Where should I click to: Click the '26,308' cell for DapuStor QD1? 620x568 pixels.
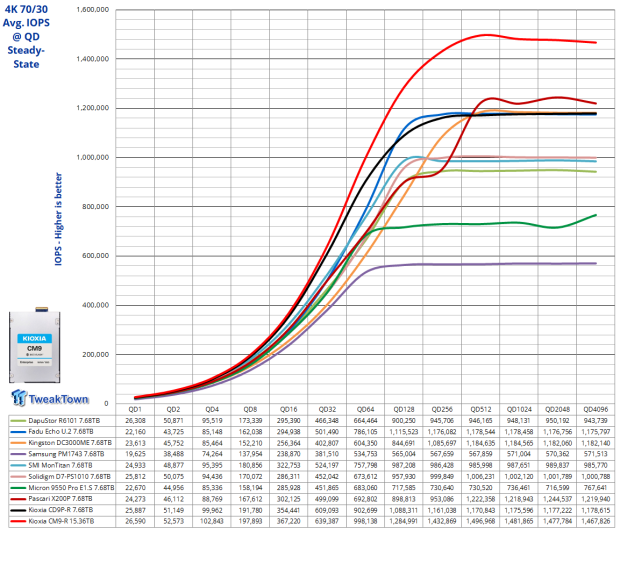click(135, 420)
